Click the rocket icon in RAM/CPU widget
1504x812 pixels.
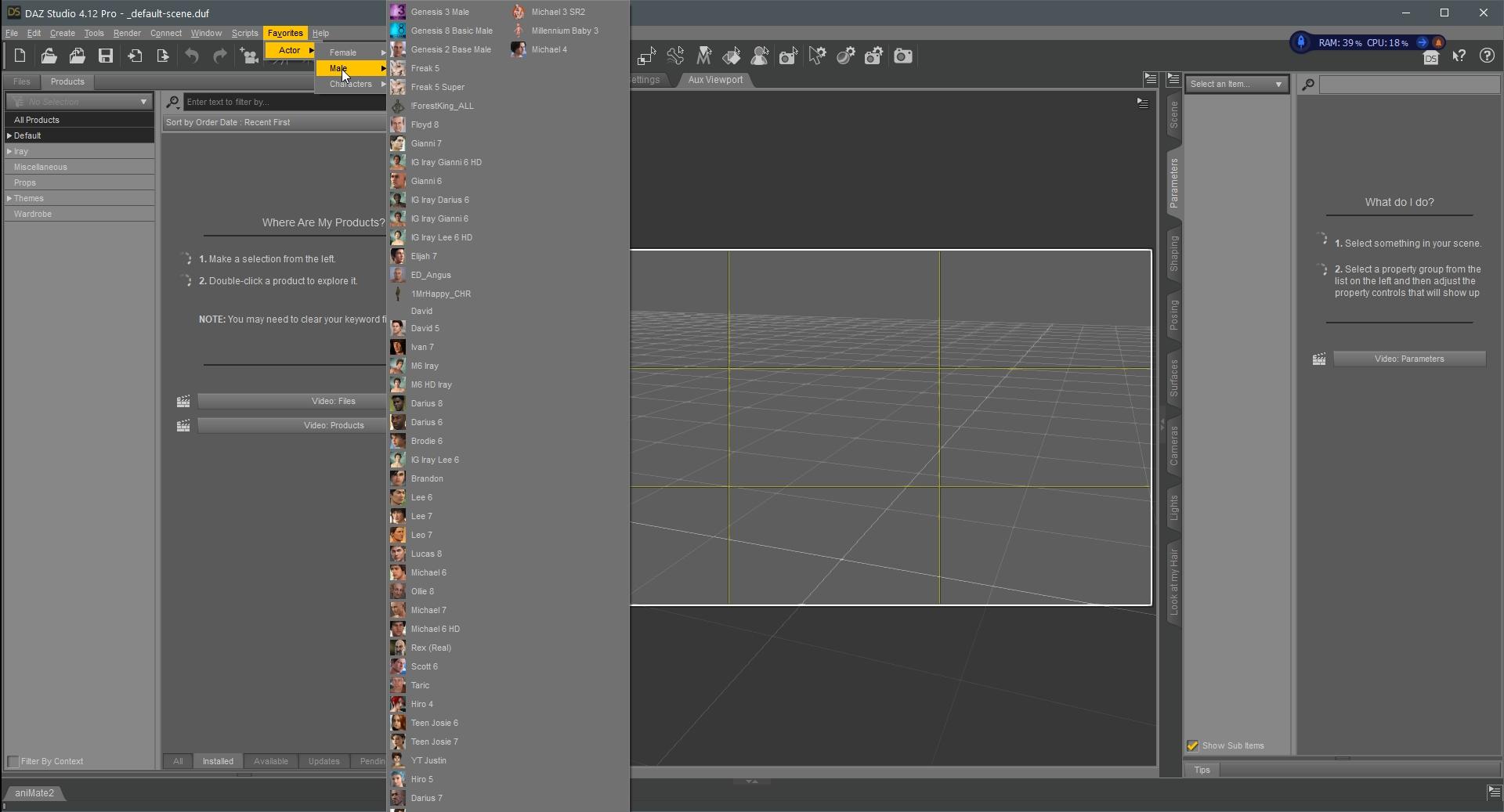tap(1301, 42)
